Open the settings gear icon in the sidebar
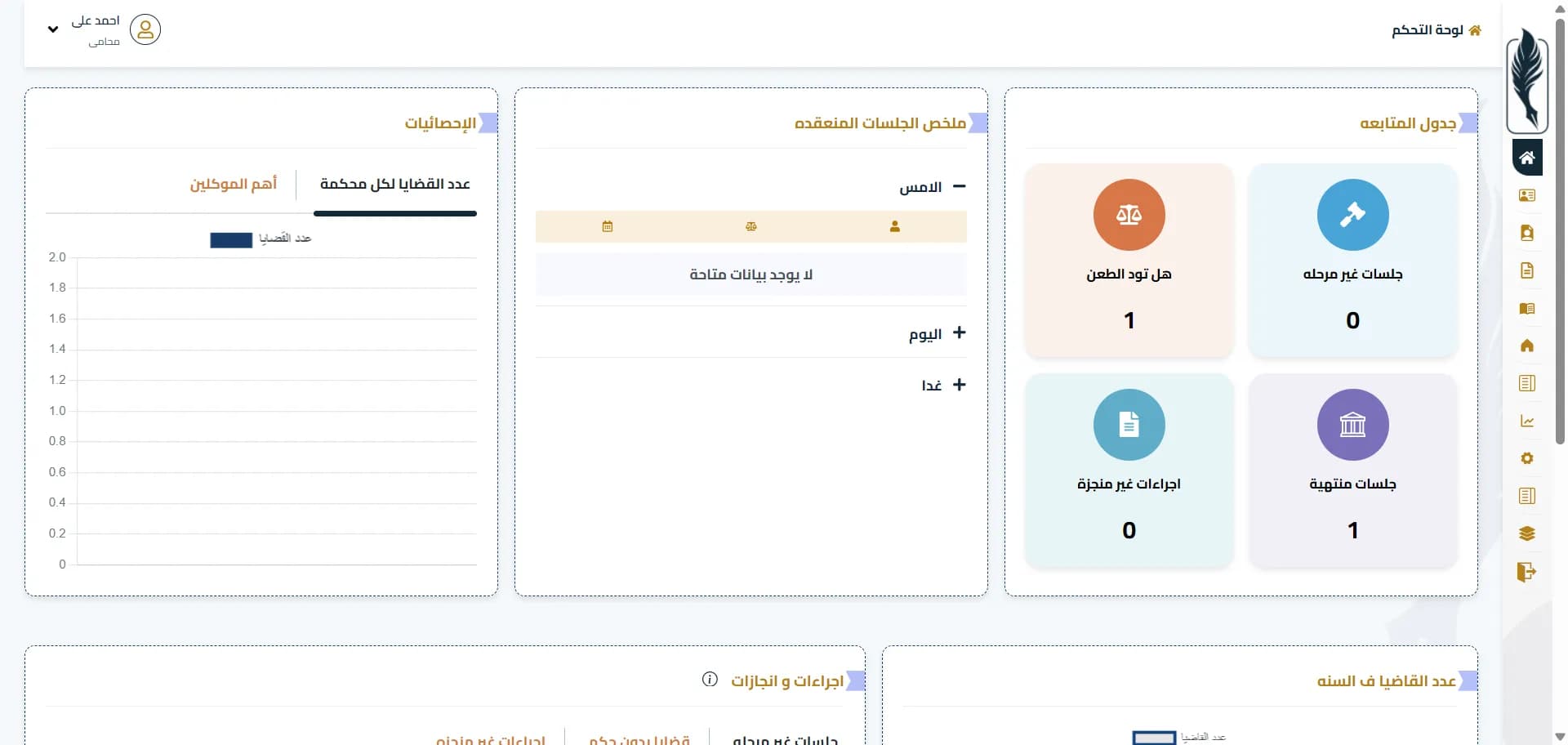 point(1526,458)
